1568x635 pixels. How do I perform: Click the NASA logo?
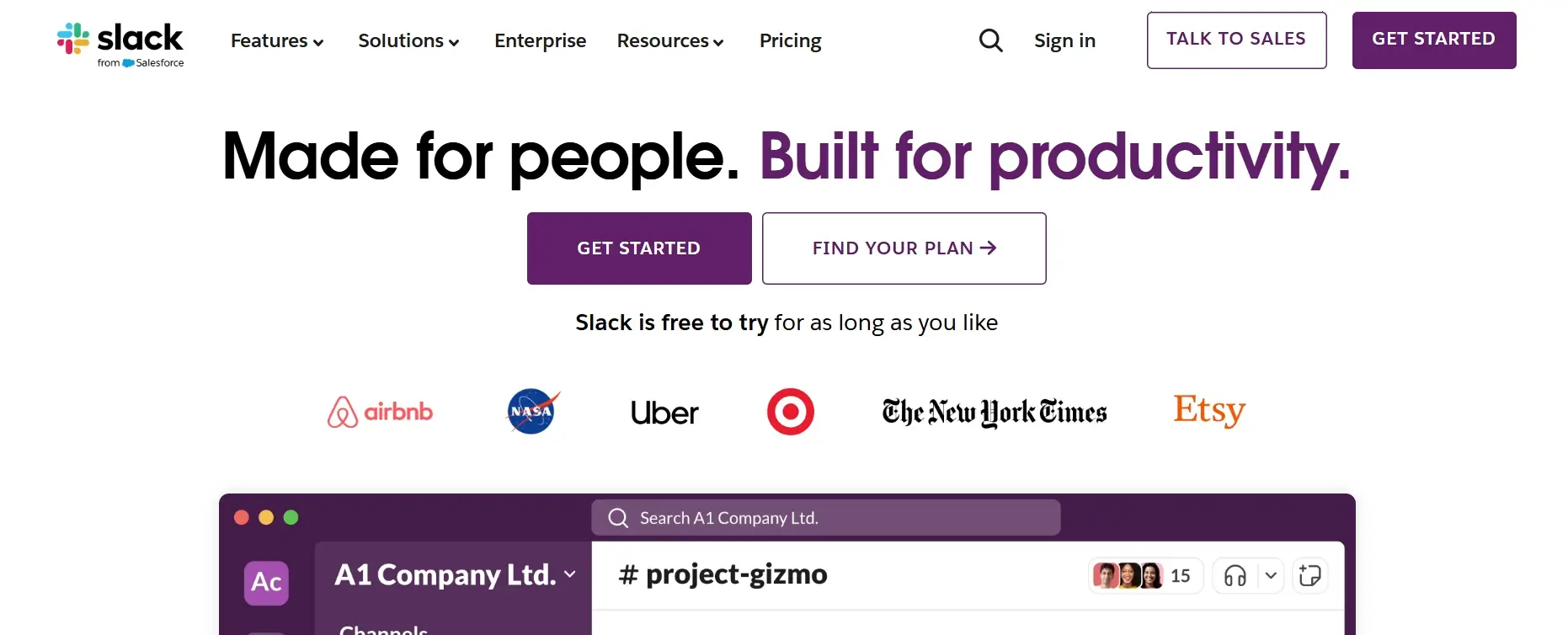click(x=532, y=412)
